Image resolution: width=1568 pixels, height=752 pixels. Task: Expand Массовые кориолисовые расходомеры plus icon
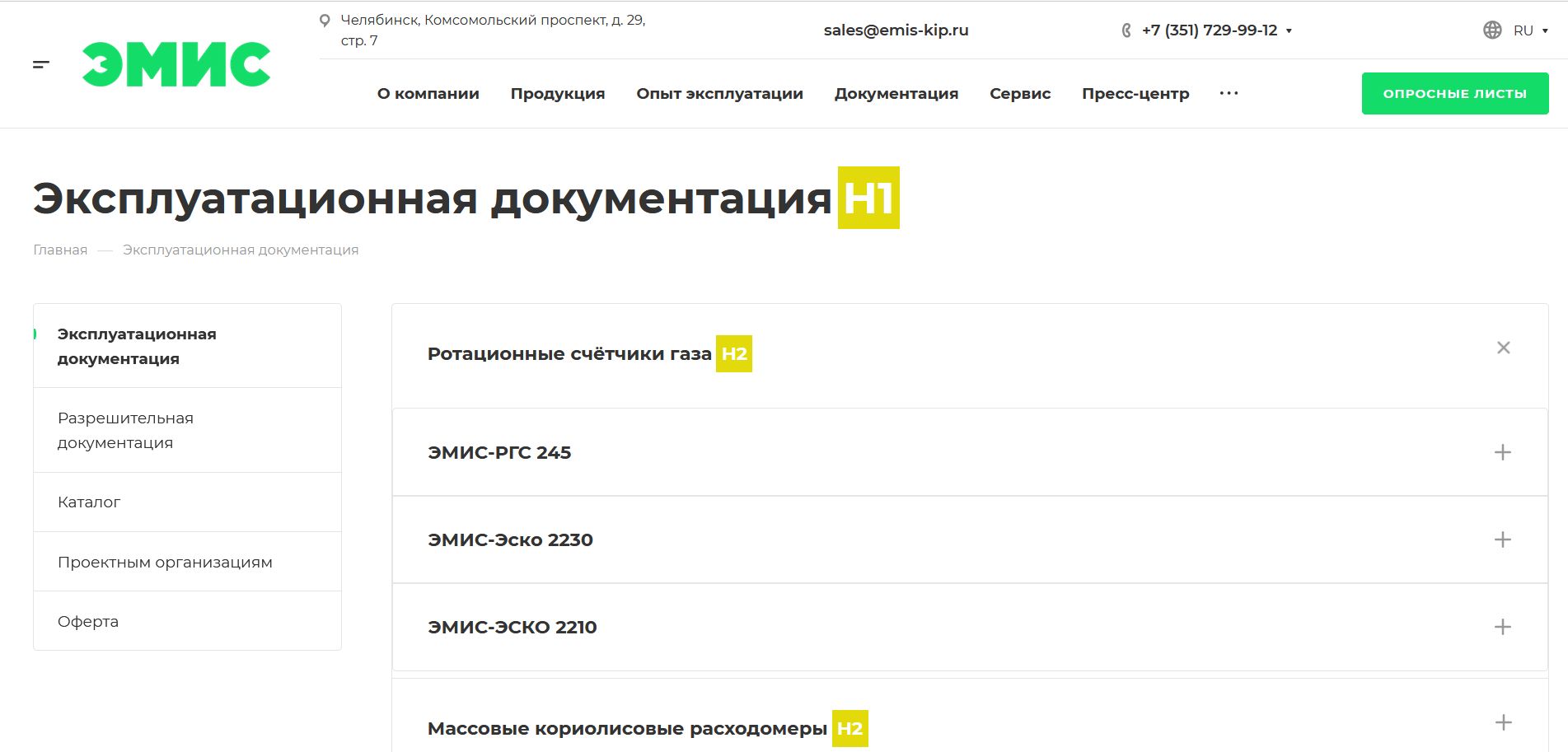1504,722
